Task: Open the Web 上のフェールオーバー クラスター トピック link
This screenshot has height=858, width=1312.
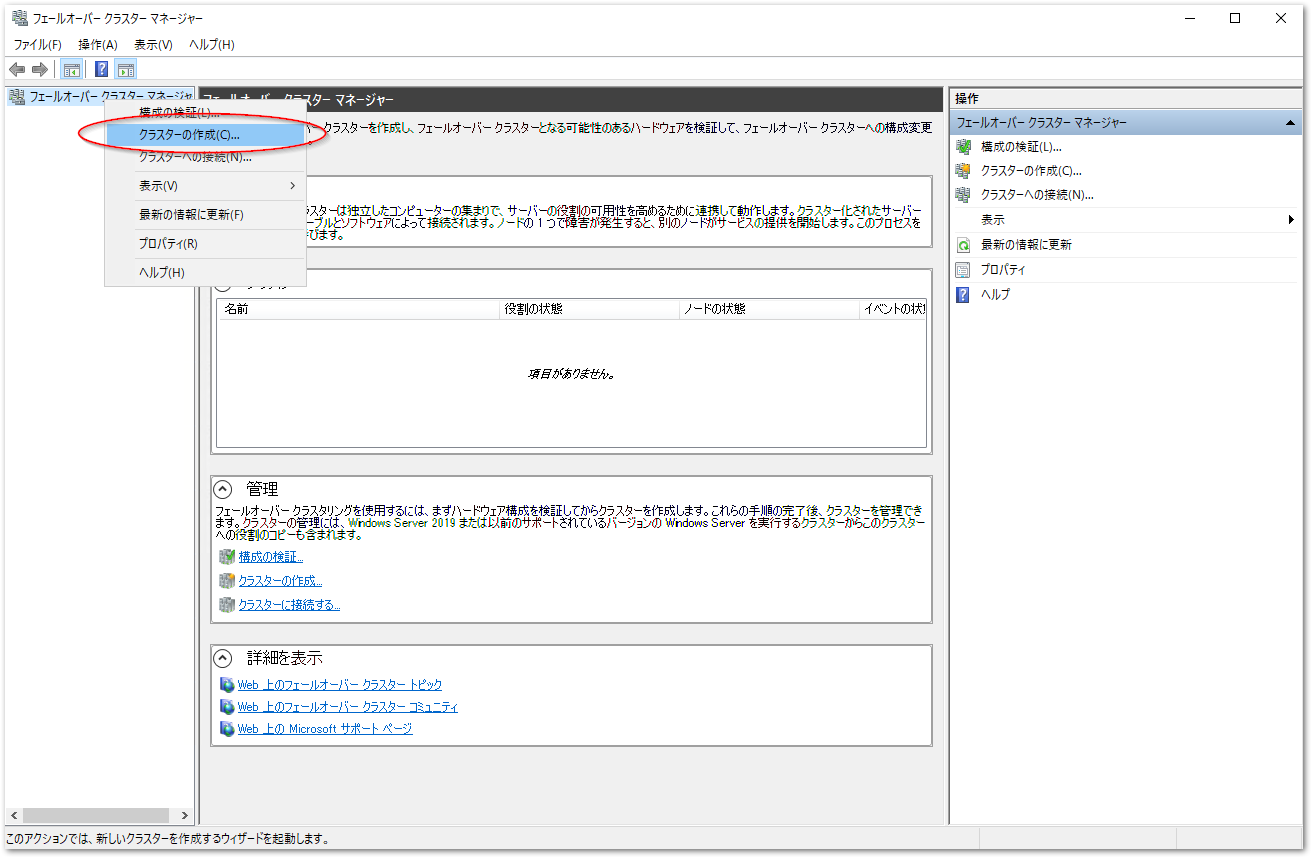Action: tap(339, 685)
